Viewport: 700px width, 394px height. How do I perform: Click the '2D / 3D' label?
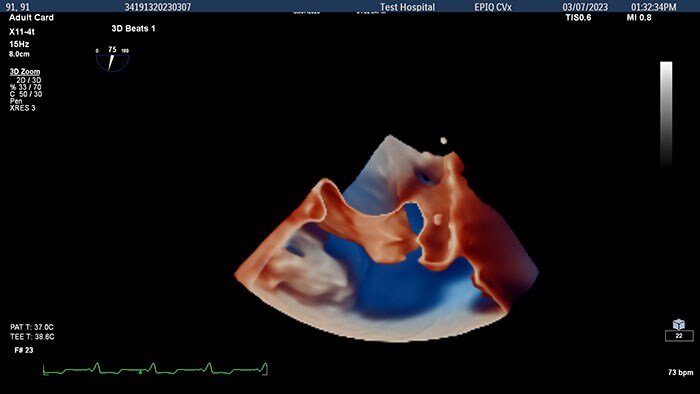(29, 80)
